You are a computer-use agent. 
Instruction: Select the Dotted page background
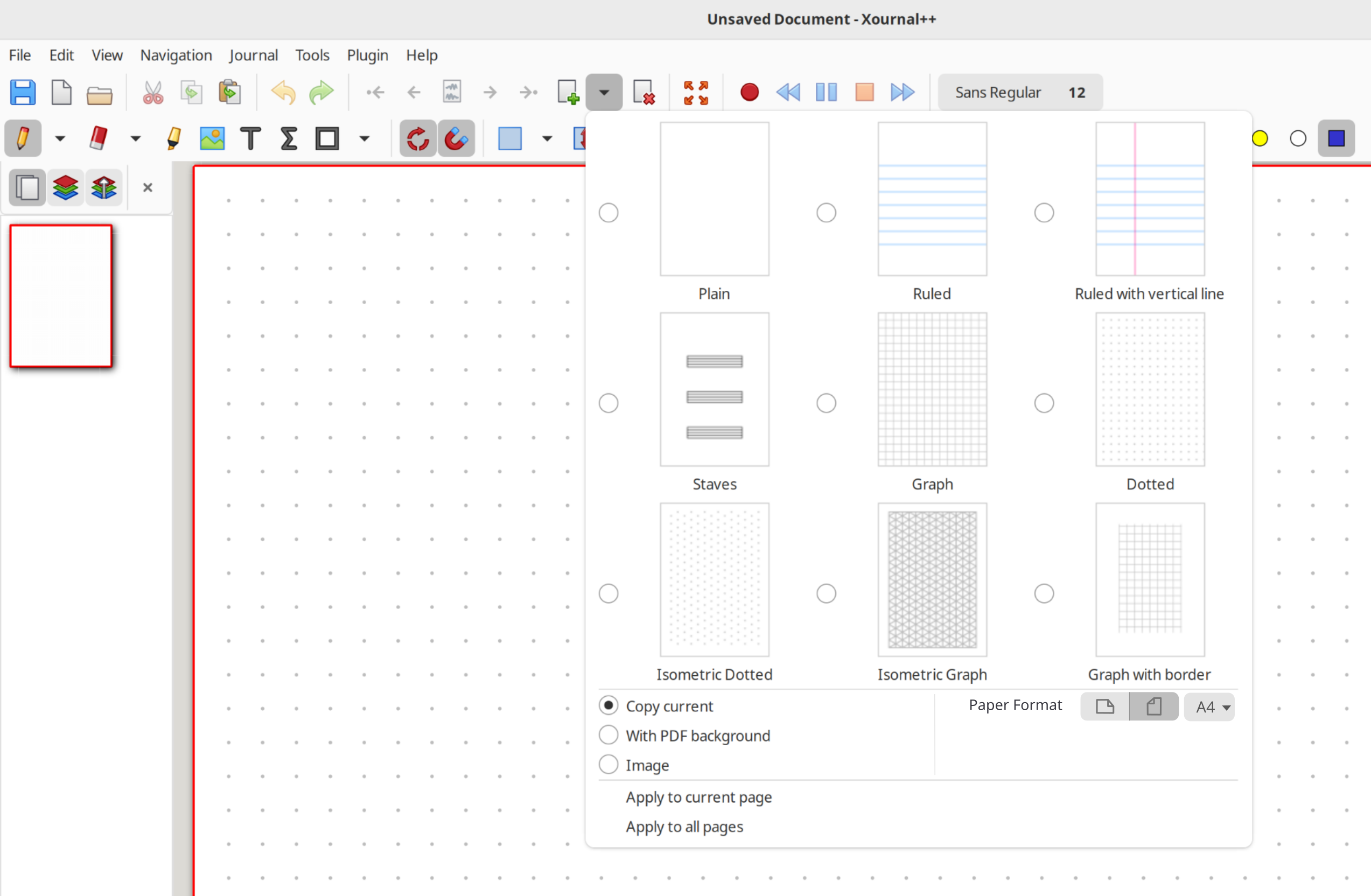click(1043, 403)
